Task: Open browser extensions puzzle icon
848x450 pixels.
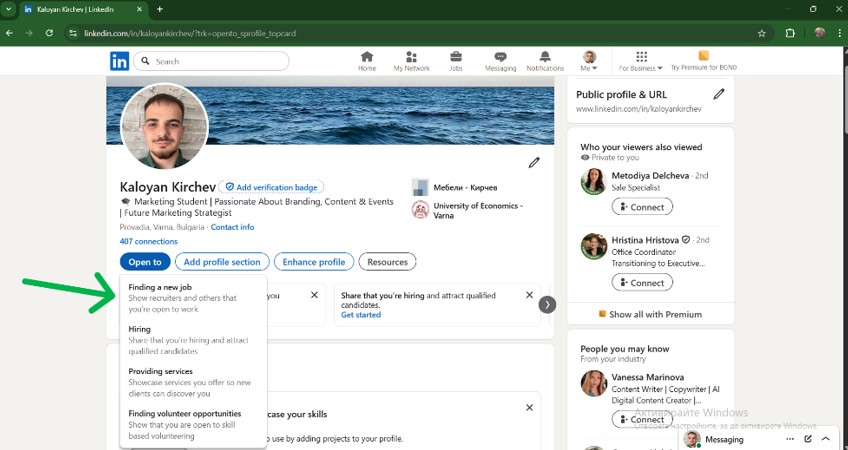Action: [790, 34]
